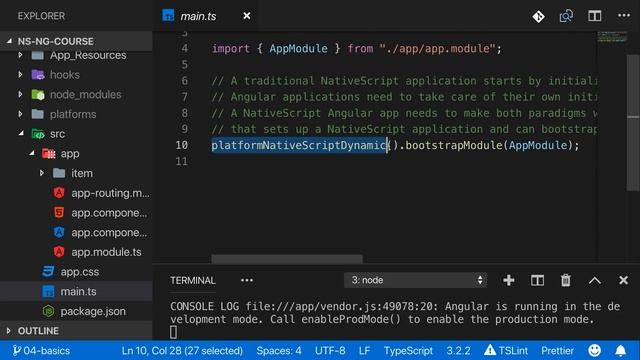
Task: Collapse the app folder arrow
Action: pos(32,153)
